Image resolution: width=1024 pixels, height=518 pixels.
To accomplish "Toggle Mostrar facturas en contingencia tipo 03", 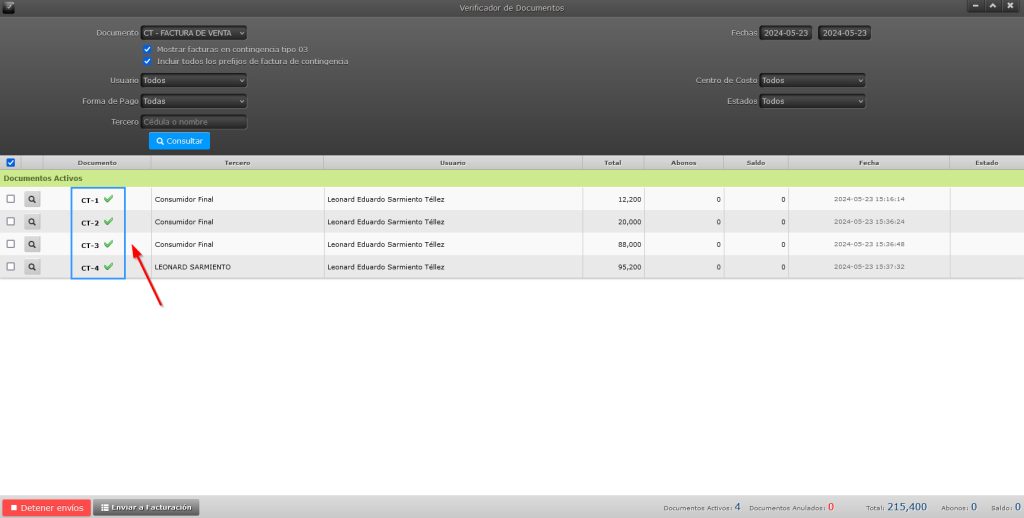I will 148,49.
